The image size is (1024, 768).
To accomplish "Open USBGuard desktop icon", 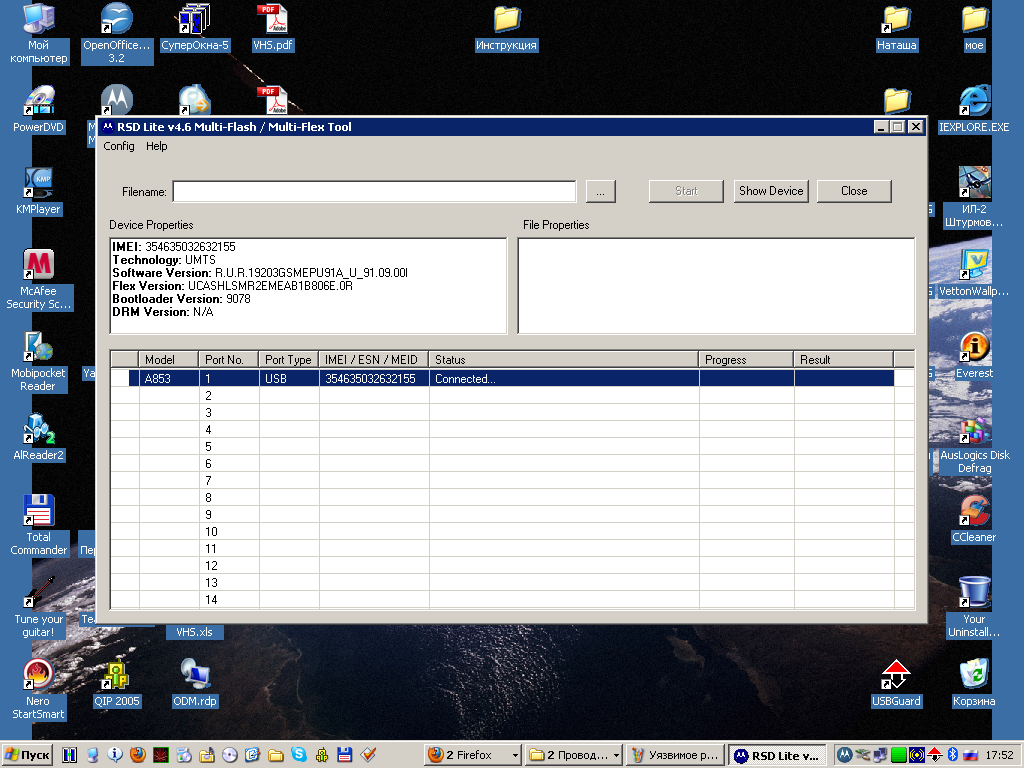I will (896, 684).
